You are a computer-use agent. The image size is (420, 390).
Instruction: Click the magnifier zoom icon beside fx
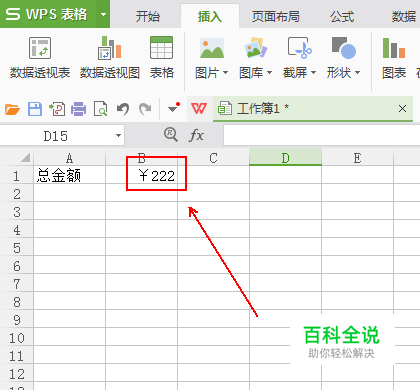[171, 135]
